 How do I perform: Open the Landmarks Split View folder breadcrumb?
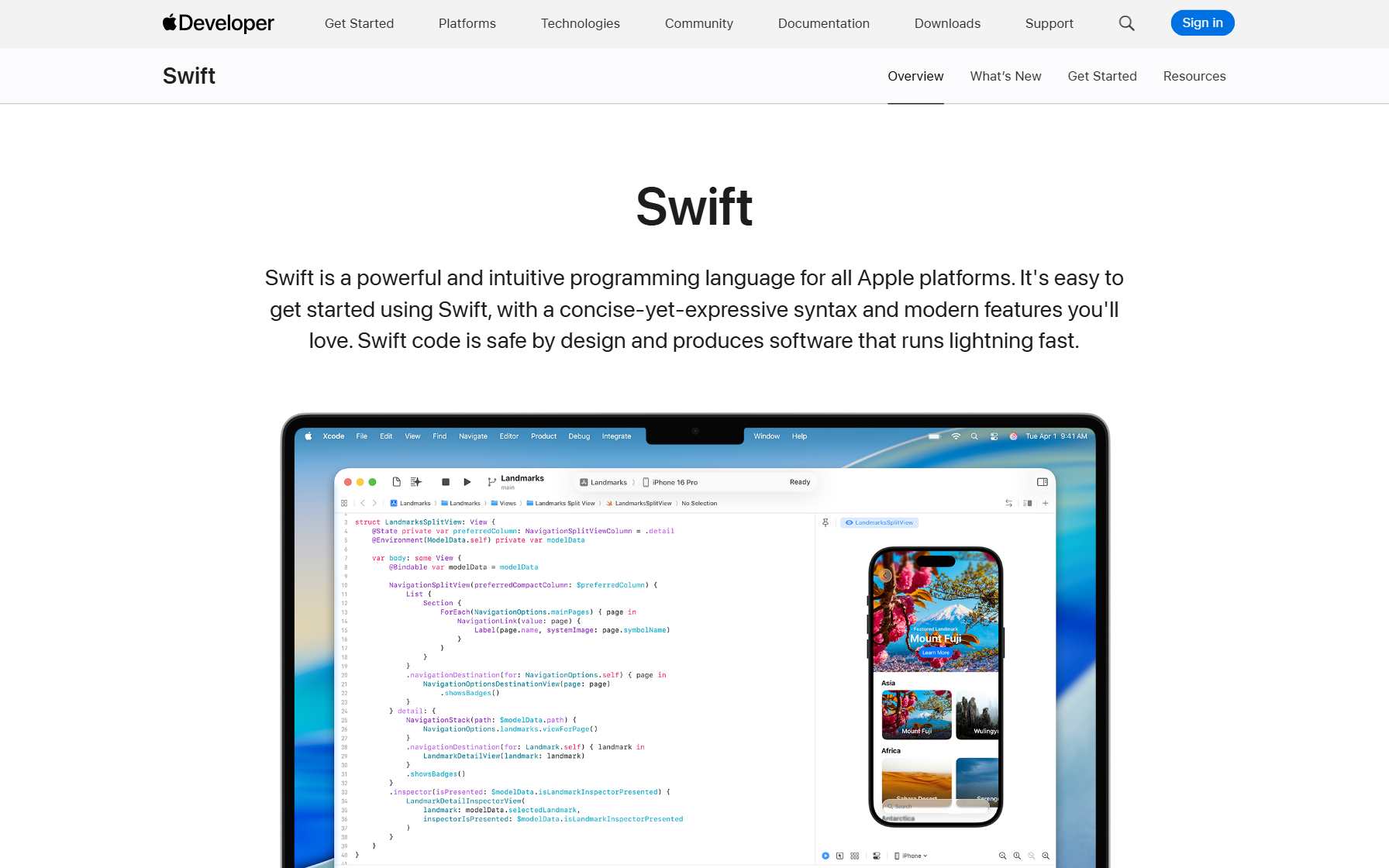[x=560, y=503]
